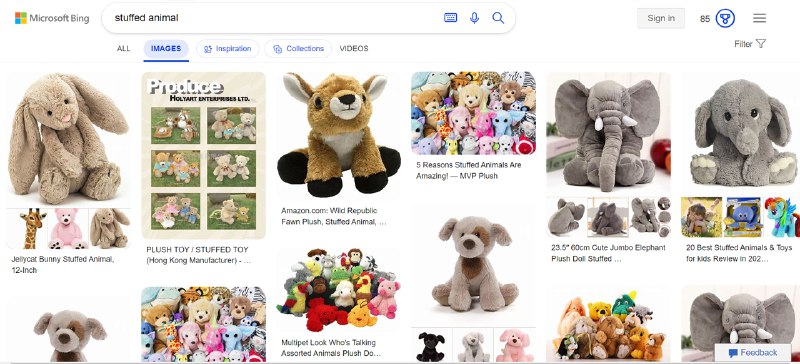Open the large grey jumbo elephant image

pos(608,134)
